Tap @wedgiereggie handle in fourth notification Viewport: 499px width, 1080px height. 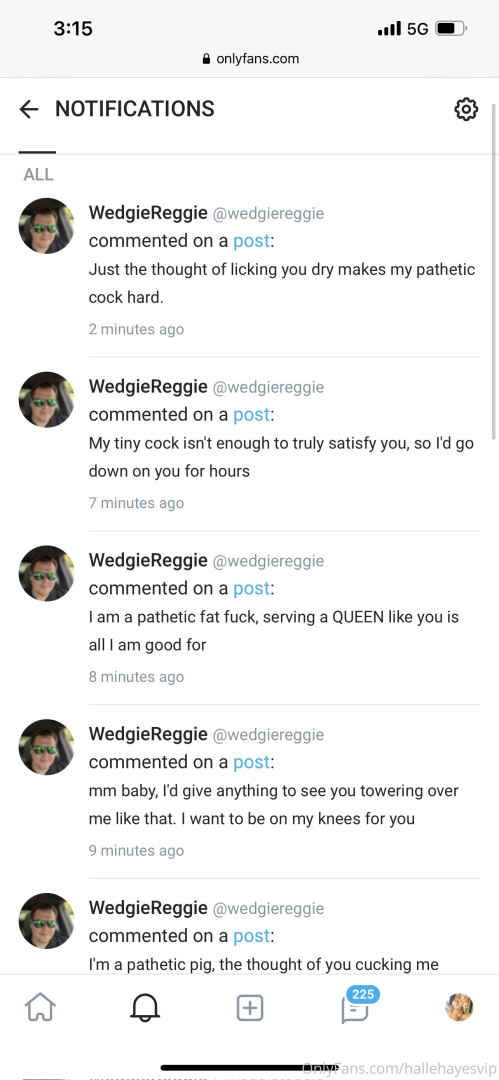click(268, 735)
